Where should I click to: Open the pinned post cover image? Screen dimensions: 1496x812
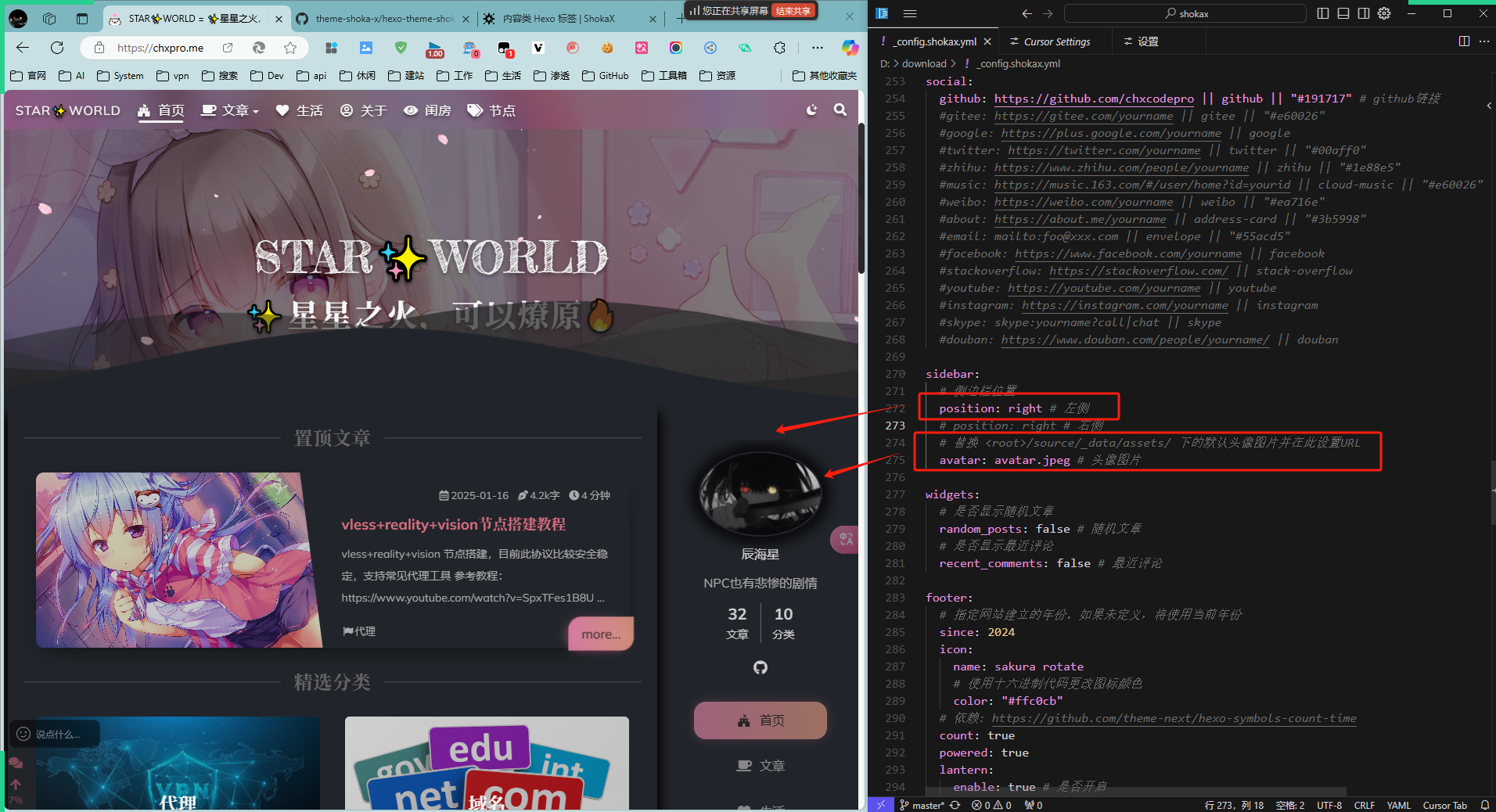(x=179, y=560)
